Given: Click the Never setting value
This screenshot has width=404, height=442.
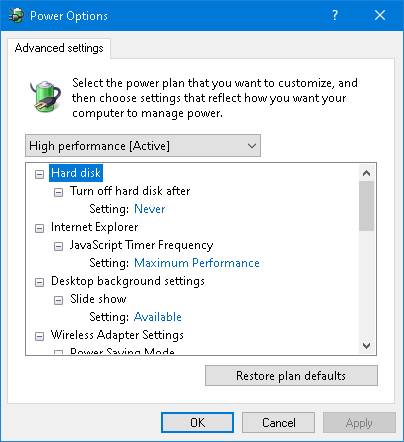Looking at the screenshot, I should pos(149,209).
